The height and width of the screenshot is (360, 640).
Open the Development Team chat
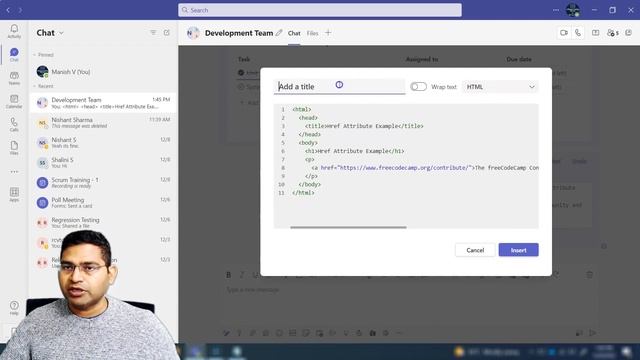point(103,103)
